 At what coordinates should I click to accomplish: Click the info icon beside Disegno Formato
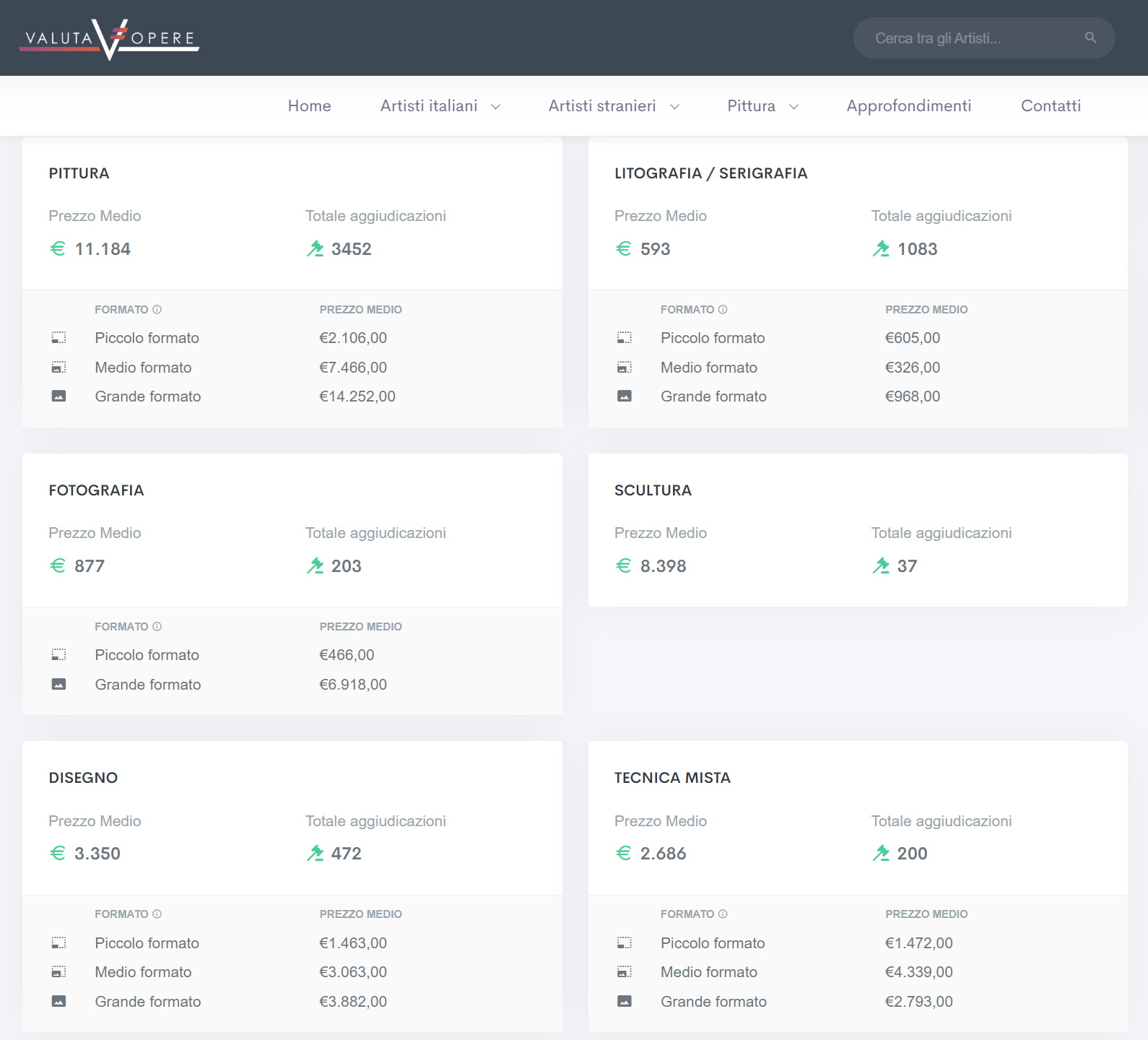tap(157, 914)
